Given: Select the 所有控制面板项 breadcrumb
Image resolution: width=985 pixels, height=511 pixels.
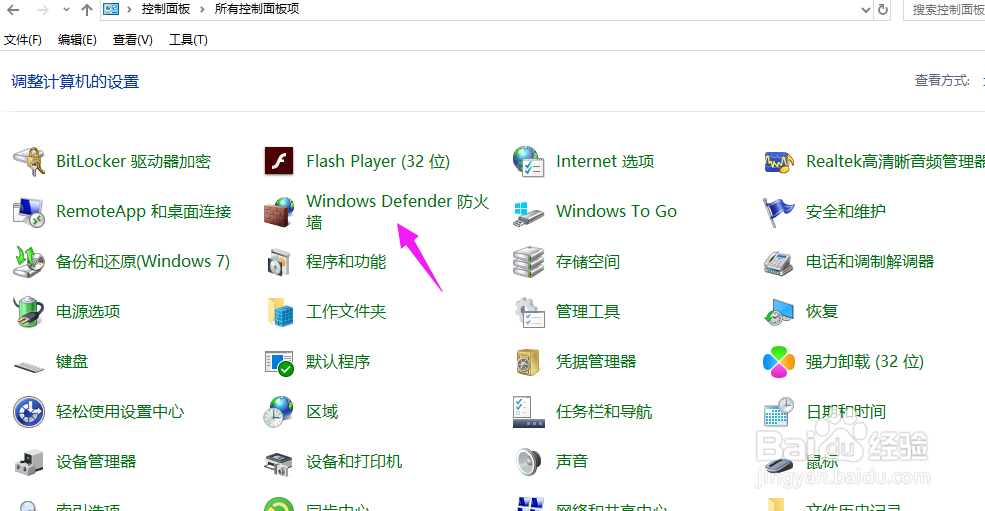Looking at the screenshot, I should pos(256,9).
